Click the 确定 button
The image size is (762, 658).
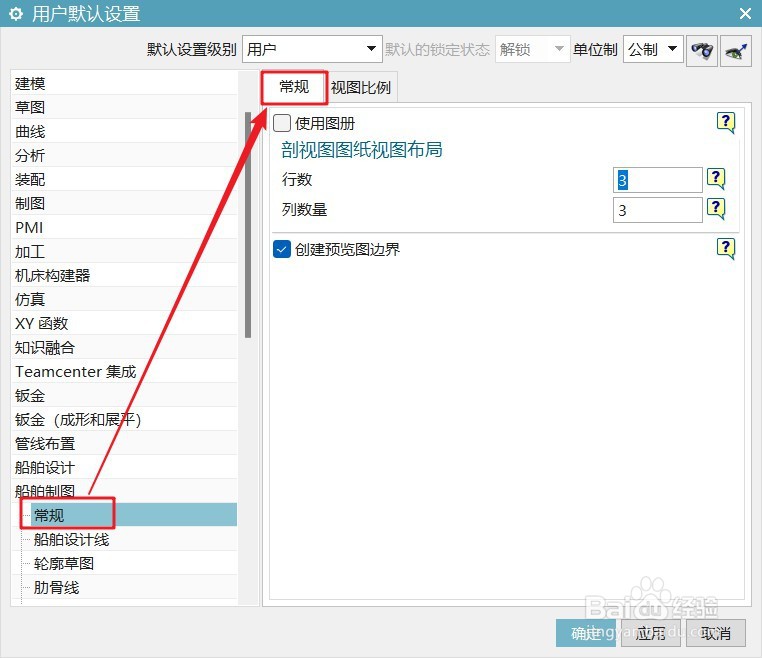[586, 633]
